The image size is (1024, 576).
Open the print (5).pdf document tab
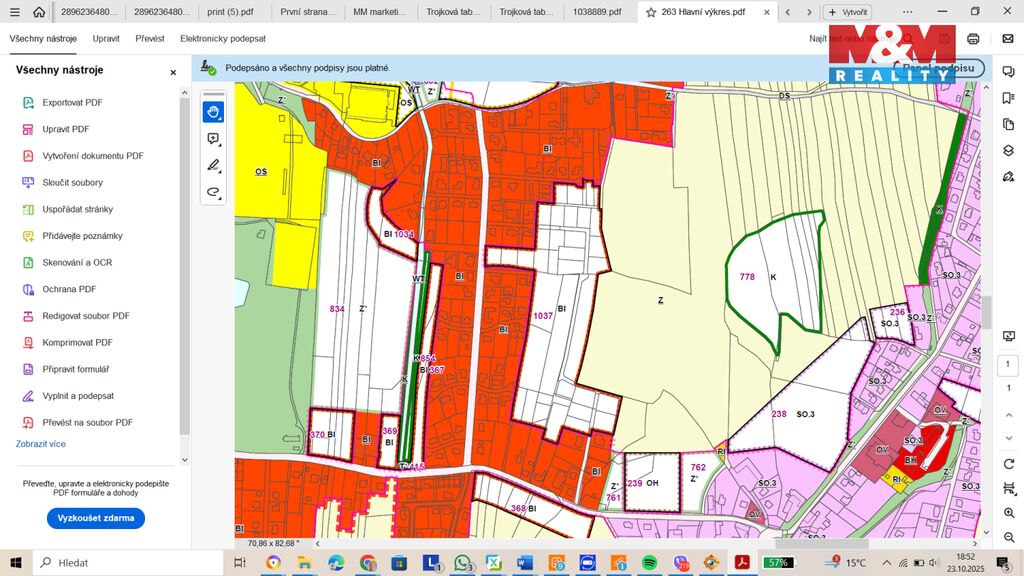[231, 12]
